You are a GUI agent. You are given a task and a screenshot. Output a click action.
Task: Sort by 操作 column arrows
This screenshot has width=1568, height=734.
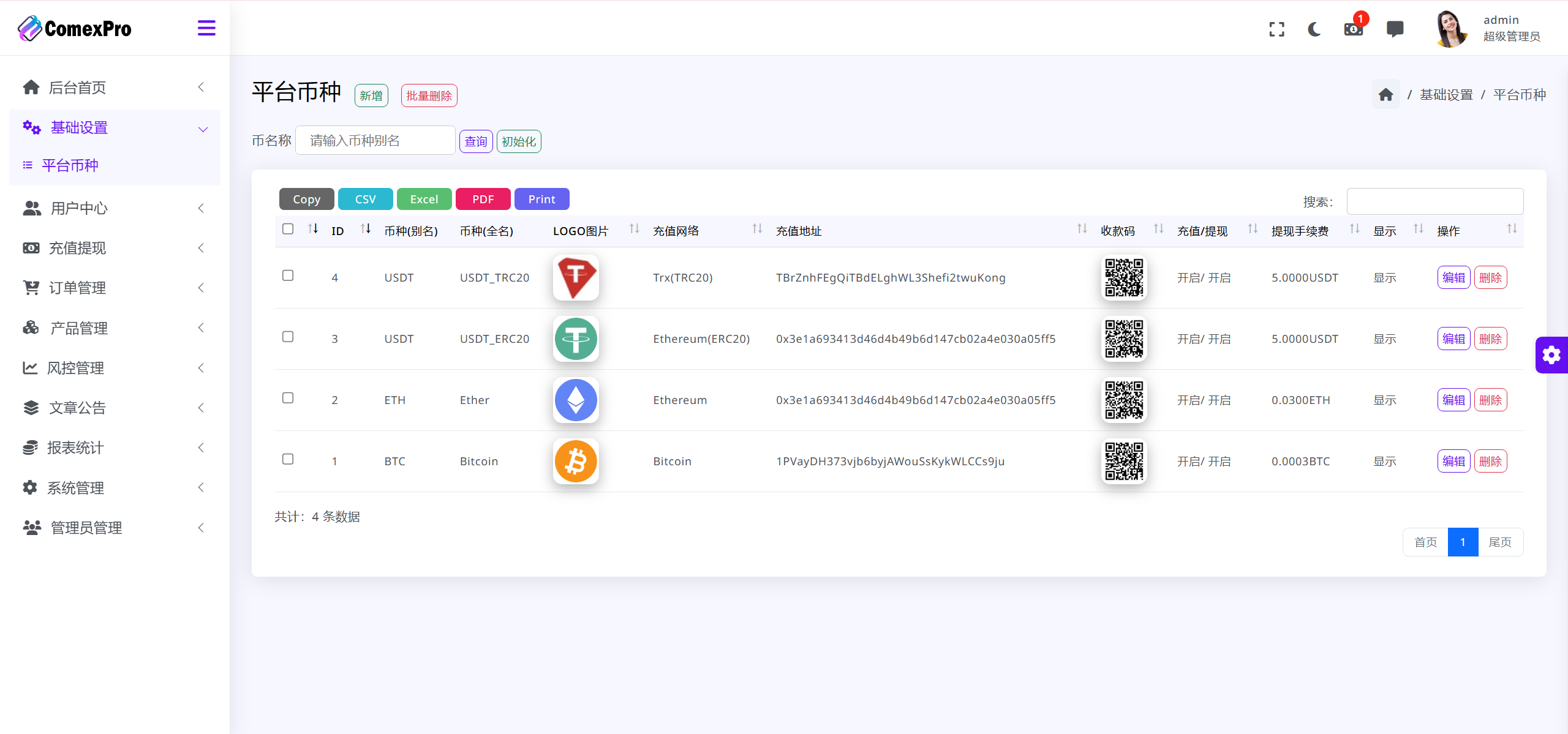(x=1512, y=229)
